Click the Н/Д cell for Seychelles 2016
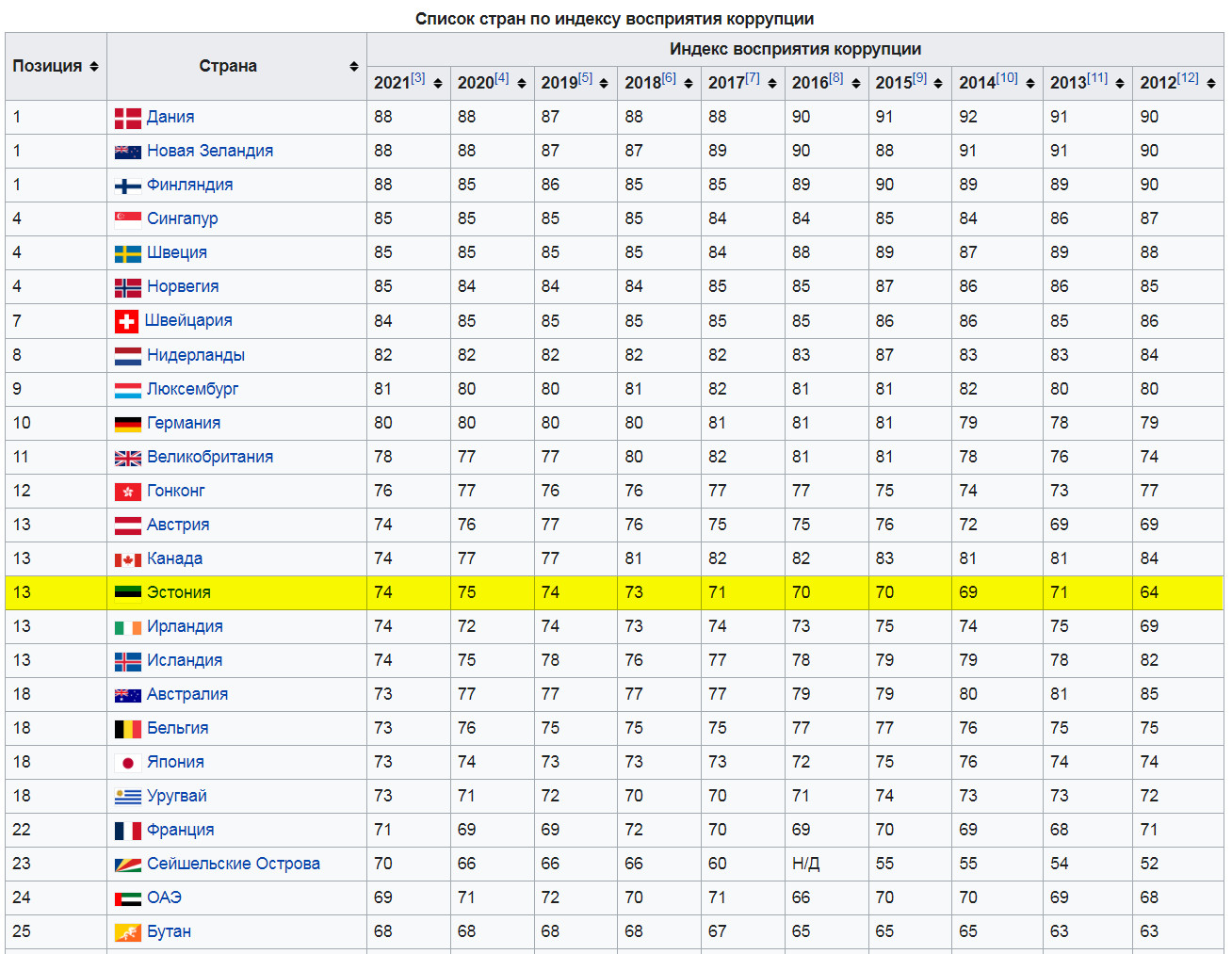1232x954 pixels. (805, 864)
